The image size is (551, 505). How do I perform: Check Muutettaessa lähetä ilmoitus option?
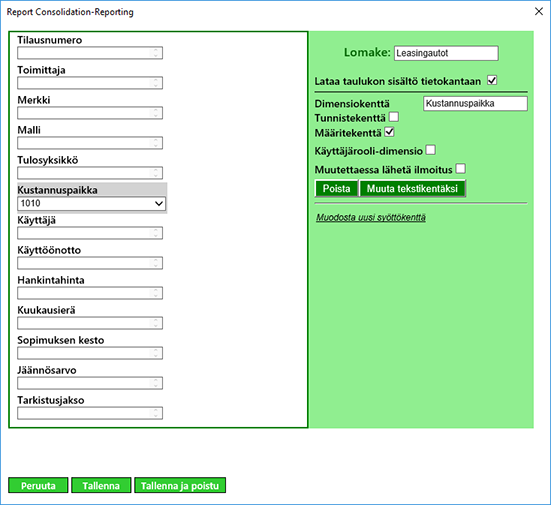(x=461, y=169)
